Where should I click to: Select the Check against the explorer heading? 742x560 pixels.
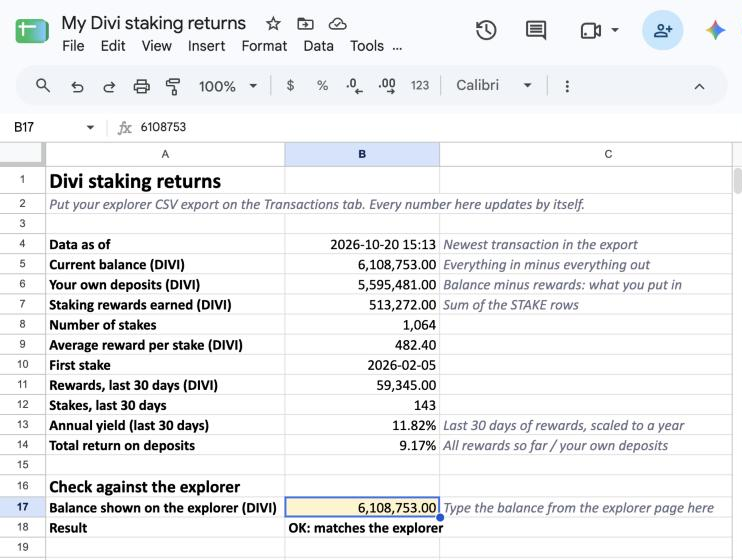(x=165, y=486)
